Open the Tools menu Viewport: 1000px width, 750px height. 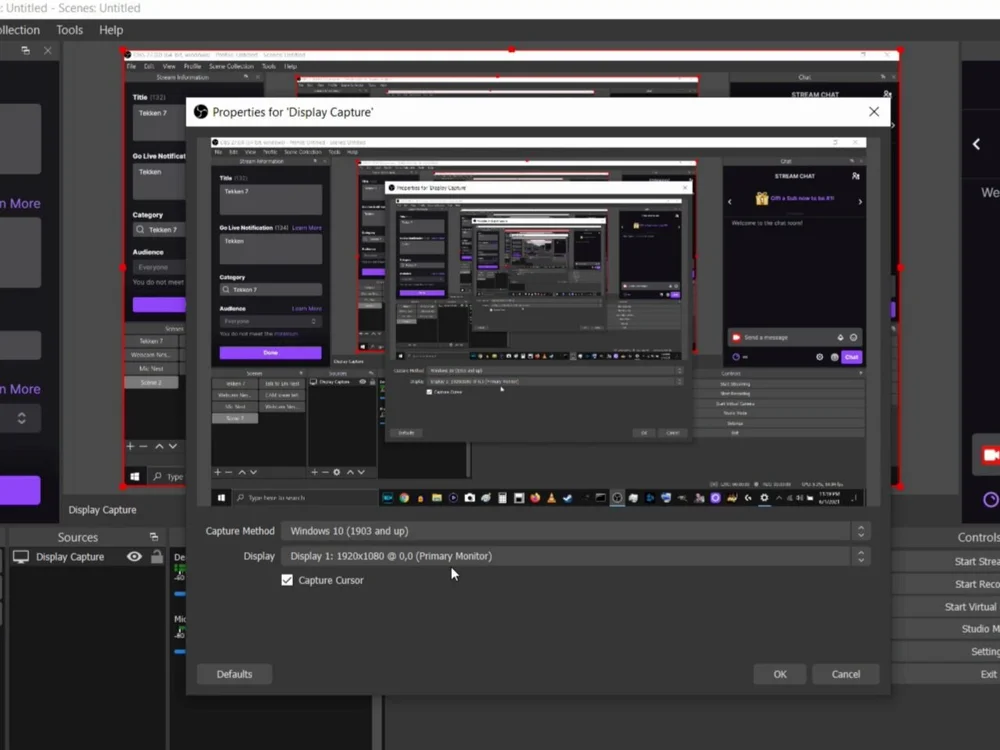[x=68, y=29]
